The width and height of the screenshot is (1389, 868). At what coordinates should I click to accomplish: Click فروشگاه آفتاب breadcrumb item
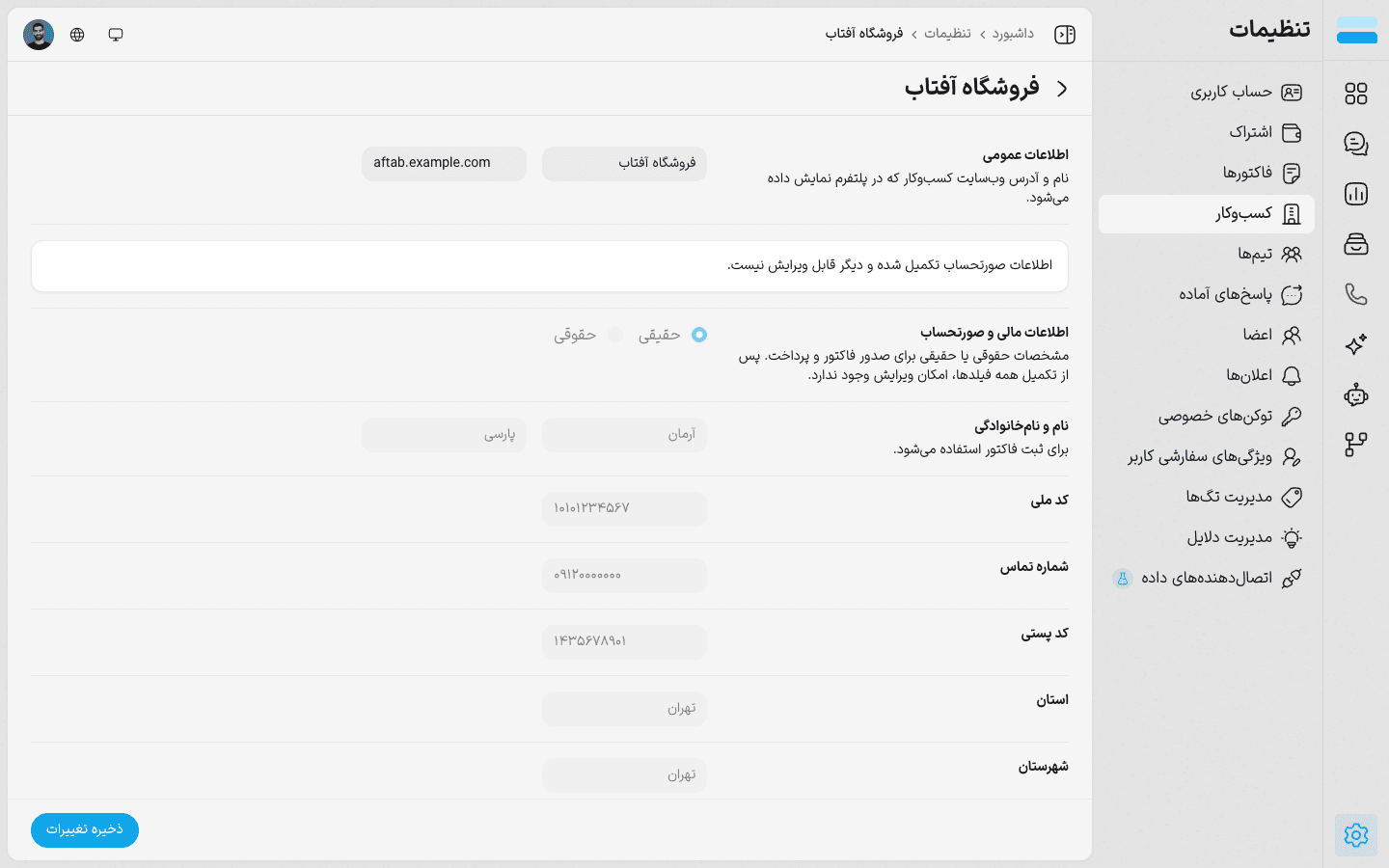(864, 34)
